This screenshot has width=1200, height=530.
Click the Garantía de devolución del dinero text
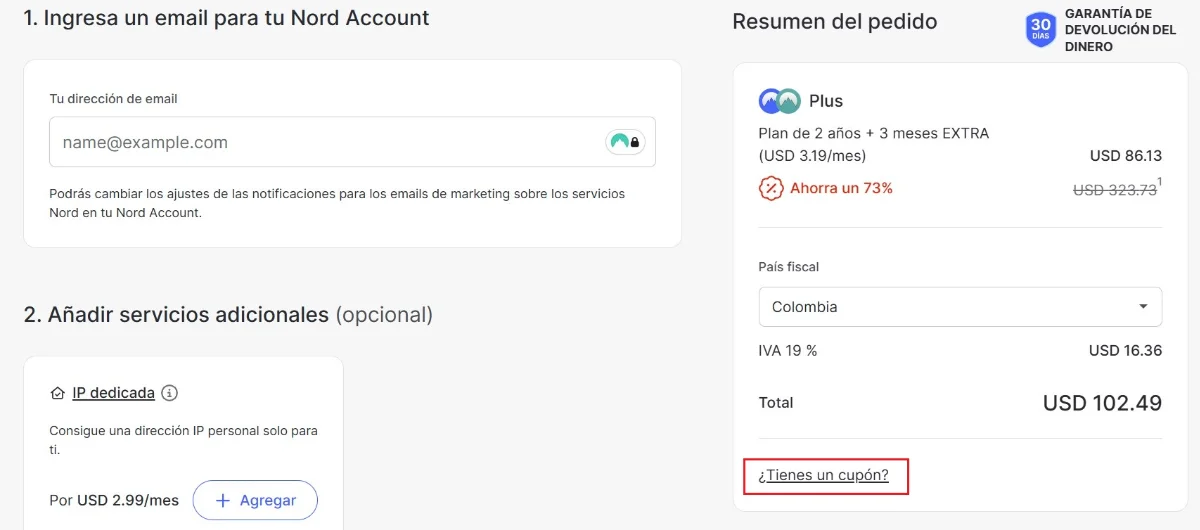(1120, 30)
